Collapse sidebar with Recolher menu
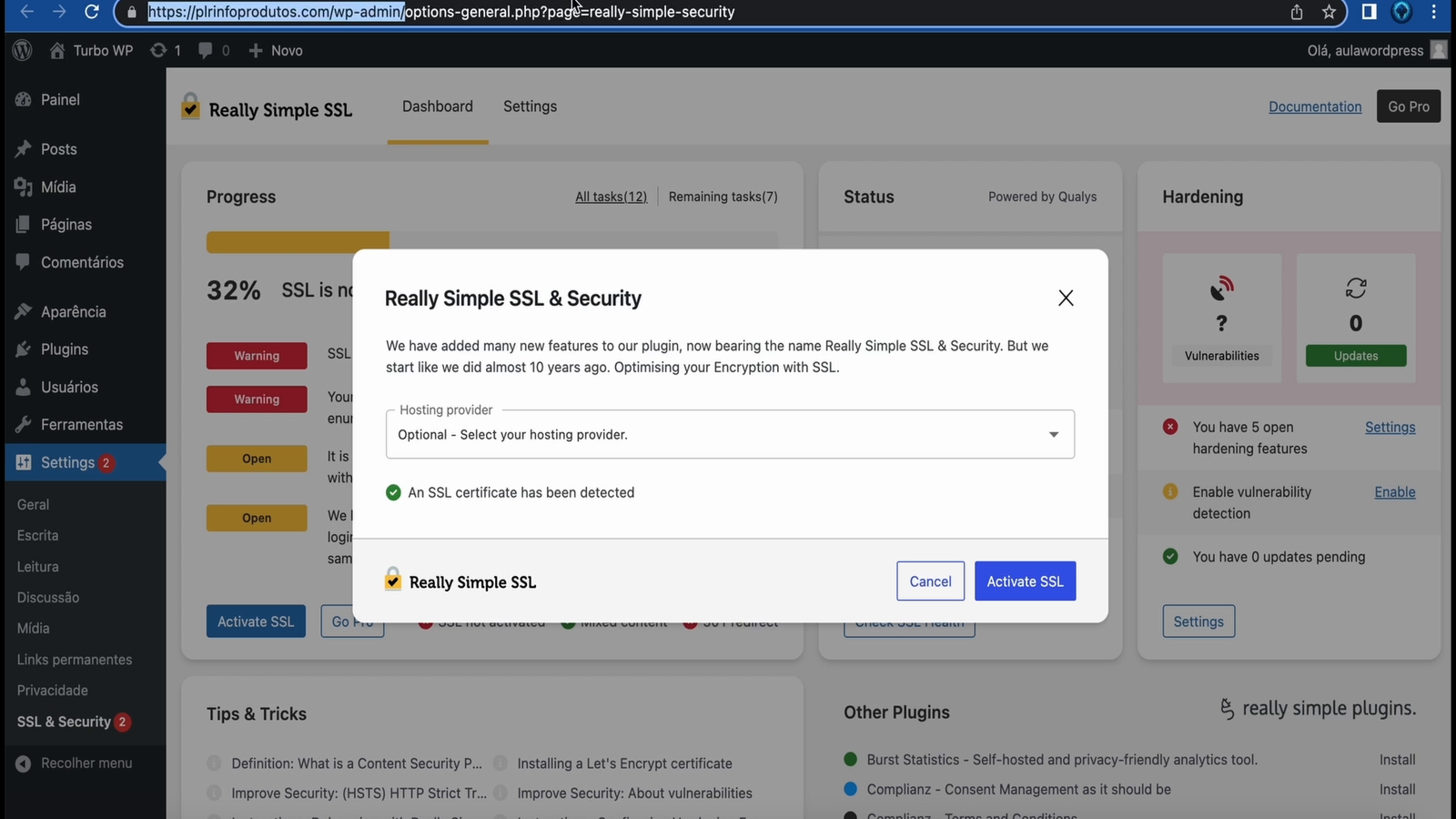Viewport: 1456px width, 819px height. pos(75,763)
